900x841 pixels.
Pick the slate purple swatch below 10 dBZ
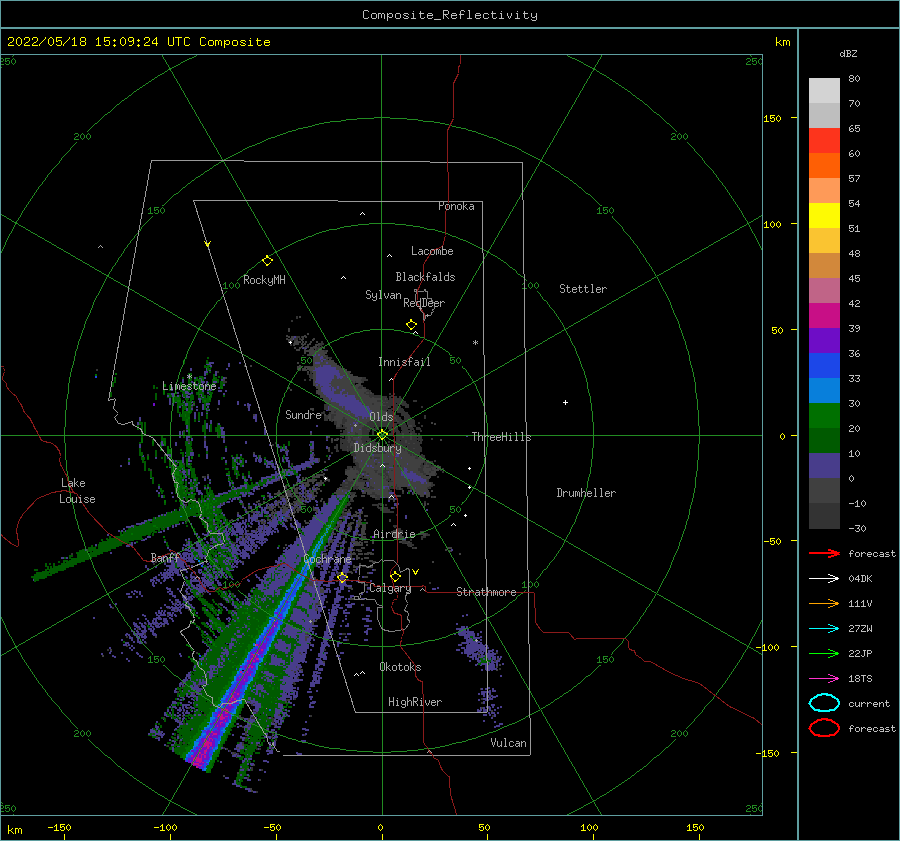(824, 466)
